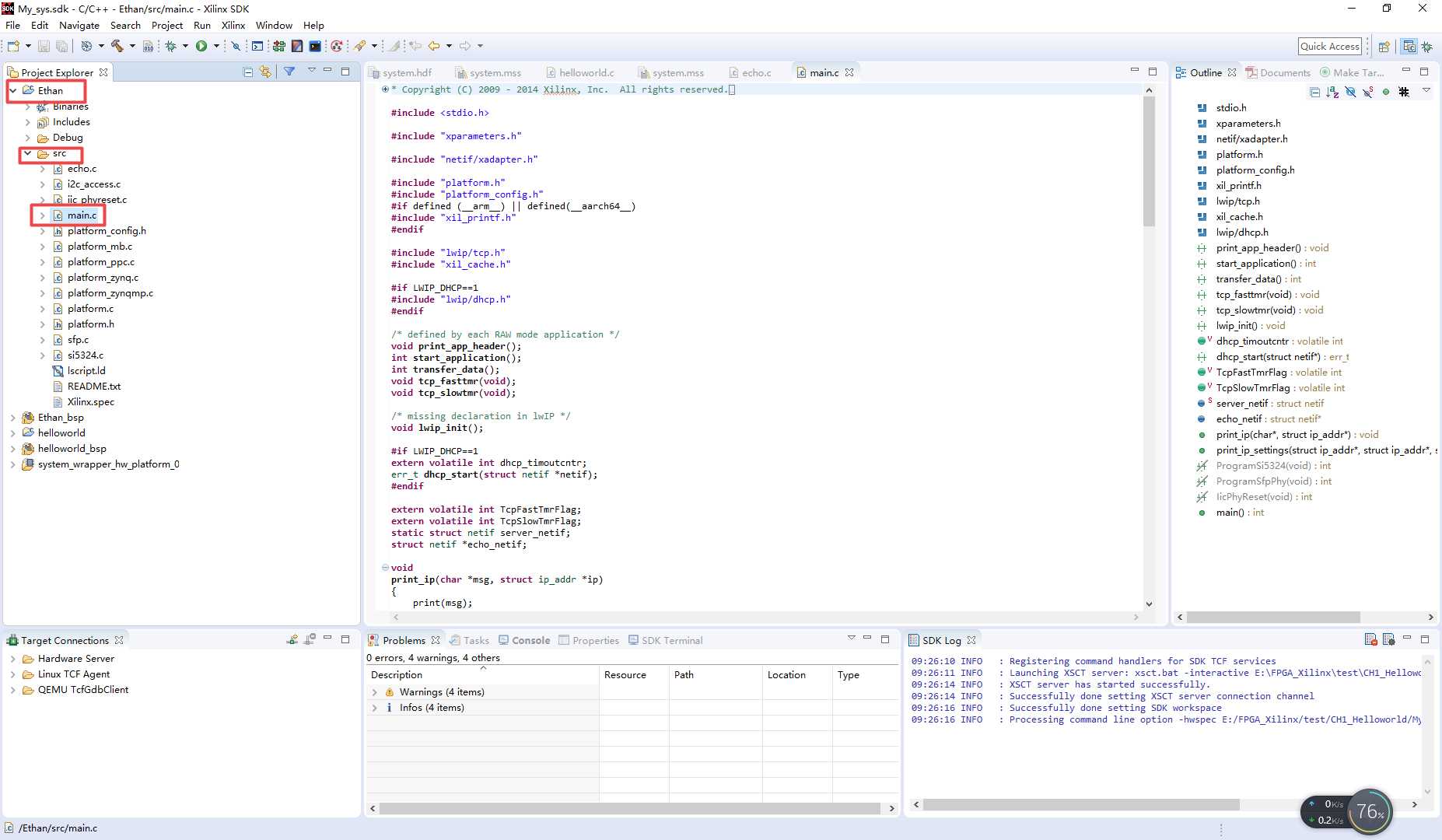
Task: Click the Build hammer icon
Action: [x=117, y=46]
